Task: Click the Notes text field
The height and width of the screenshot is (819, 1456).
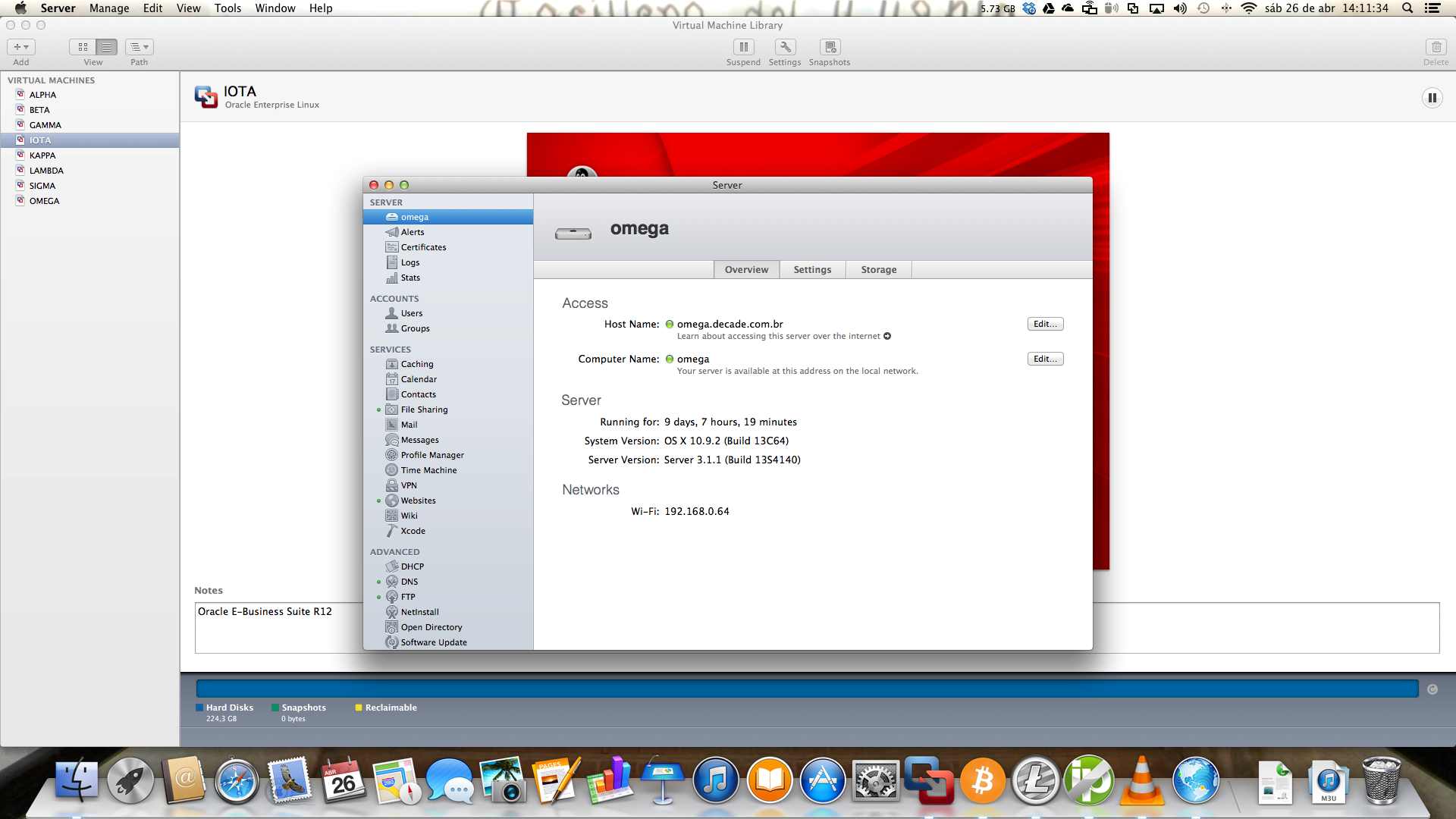Action: click(817, 628)
